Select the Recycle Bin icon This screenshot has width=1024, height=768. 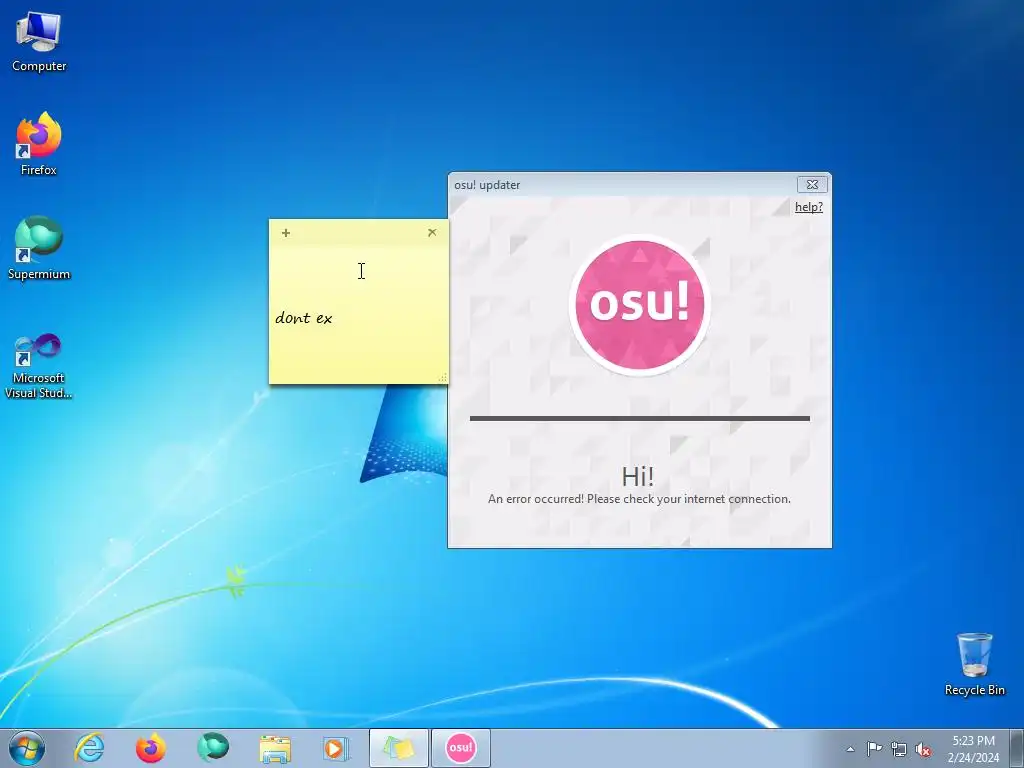[974, 664]
